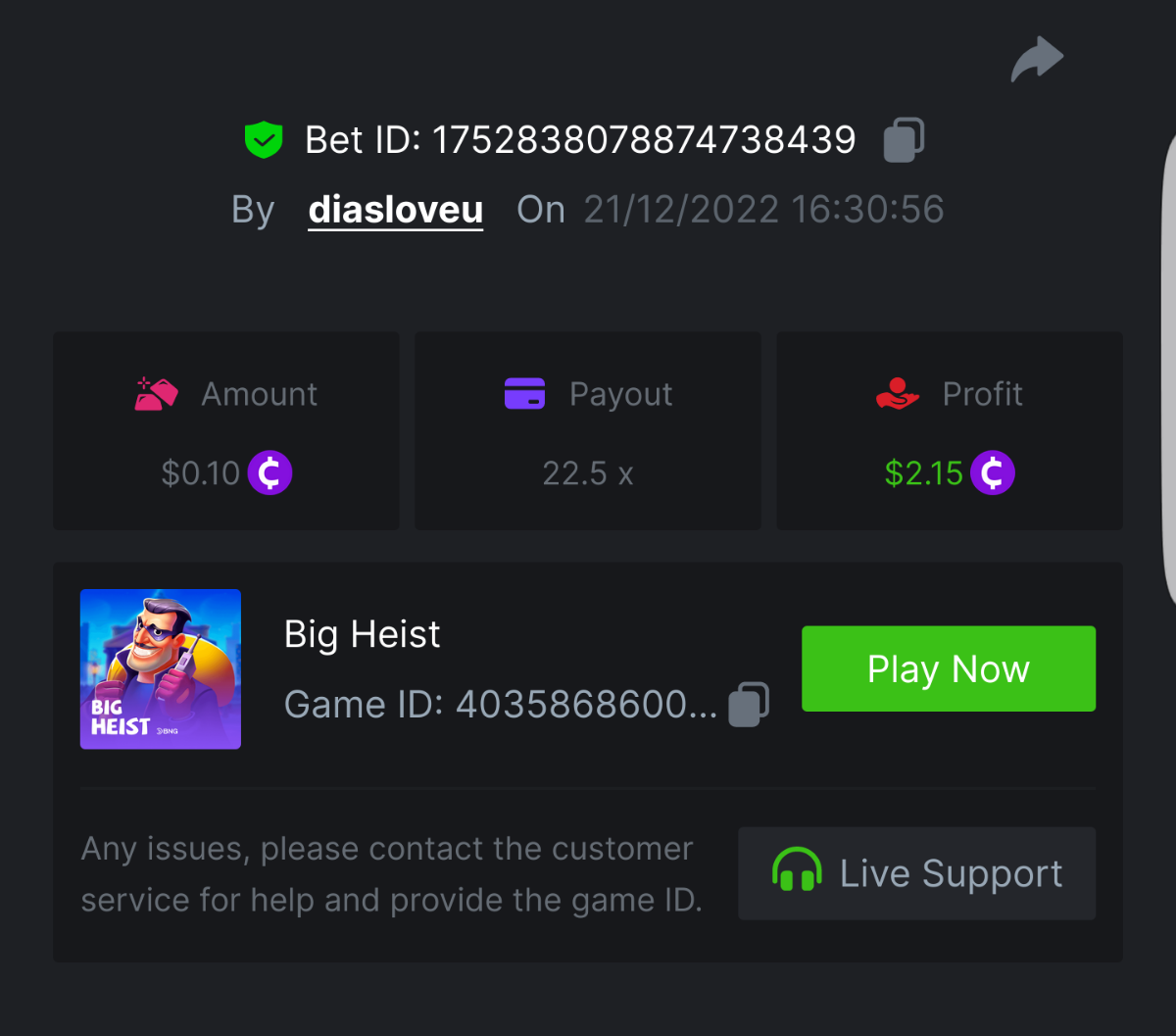Viewport: 1176px width, 1036px height.
Task: Select the Big Heist game title
Action: click(362, 634)
